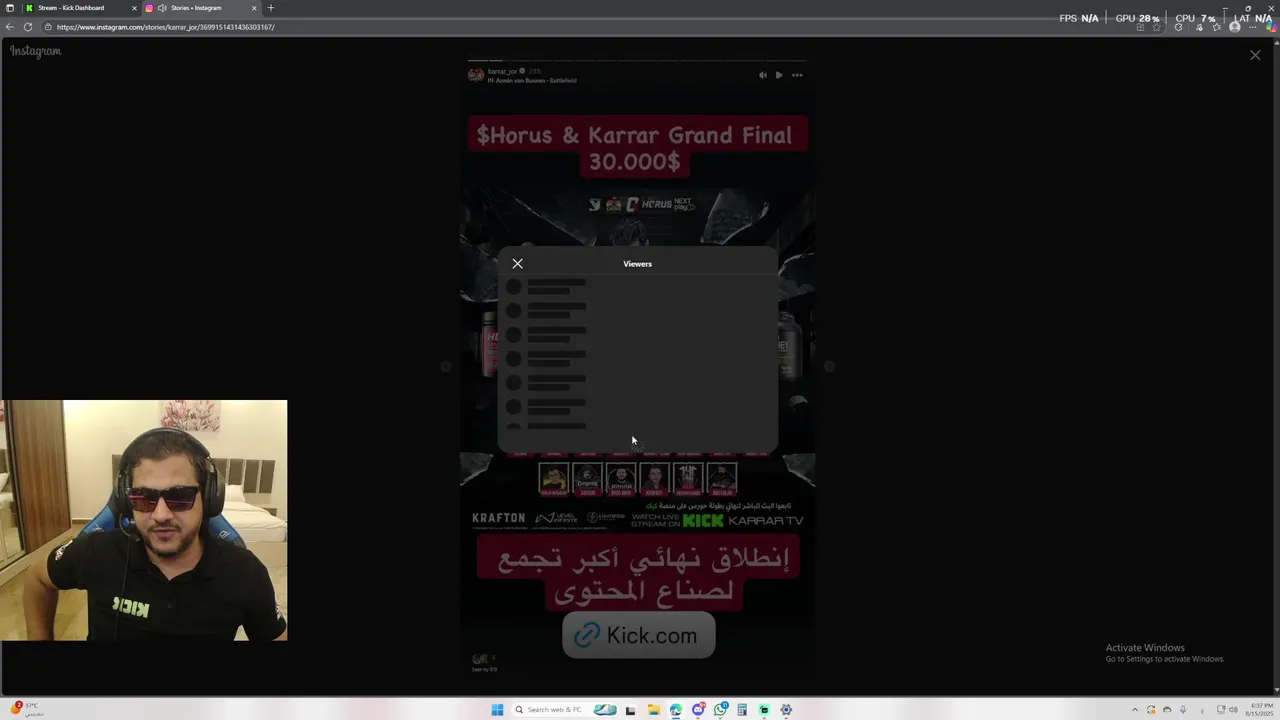This screenshot has height=720, width=1280.
Task: Click the karrar_jor story avatar
Action: (x=476, y=75)
